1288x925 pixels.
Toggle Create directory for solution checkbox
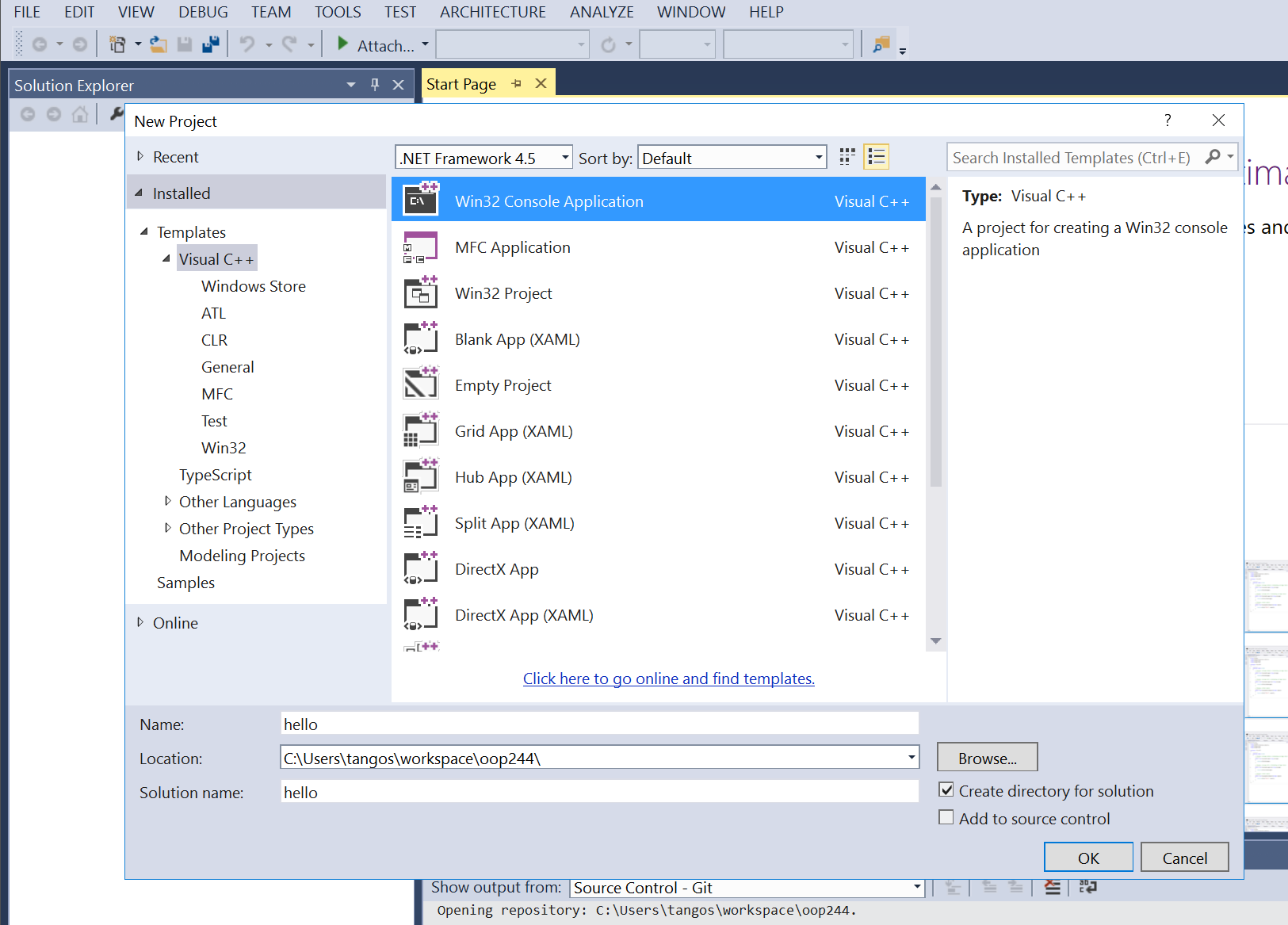tap(946, 789)
